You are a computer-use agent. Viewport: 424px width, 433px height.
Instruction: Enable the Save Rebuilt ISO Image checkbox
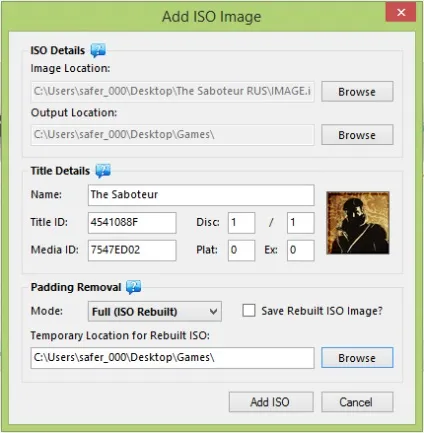(249, 310)
